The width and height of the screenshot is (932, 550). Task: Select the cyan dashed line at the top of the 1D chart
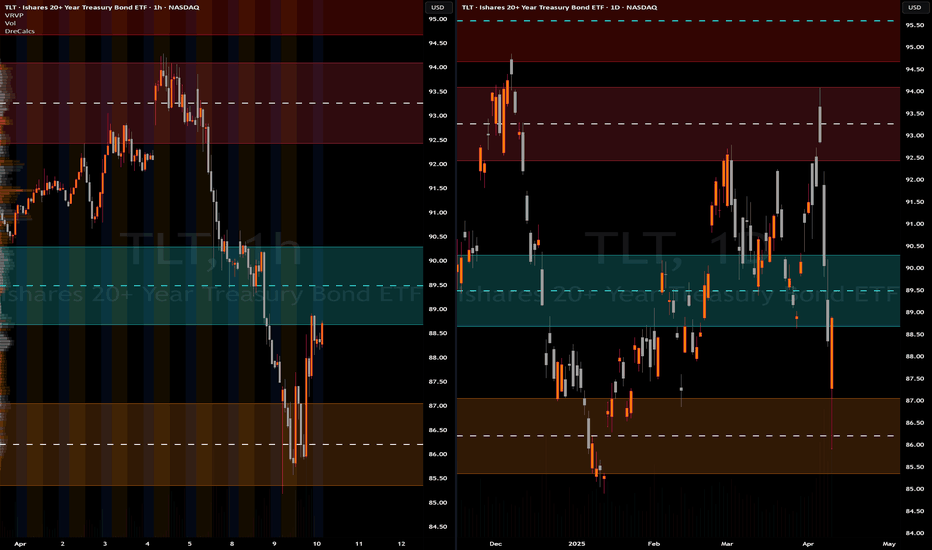[x=678, y=21]
